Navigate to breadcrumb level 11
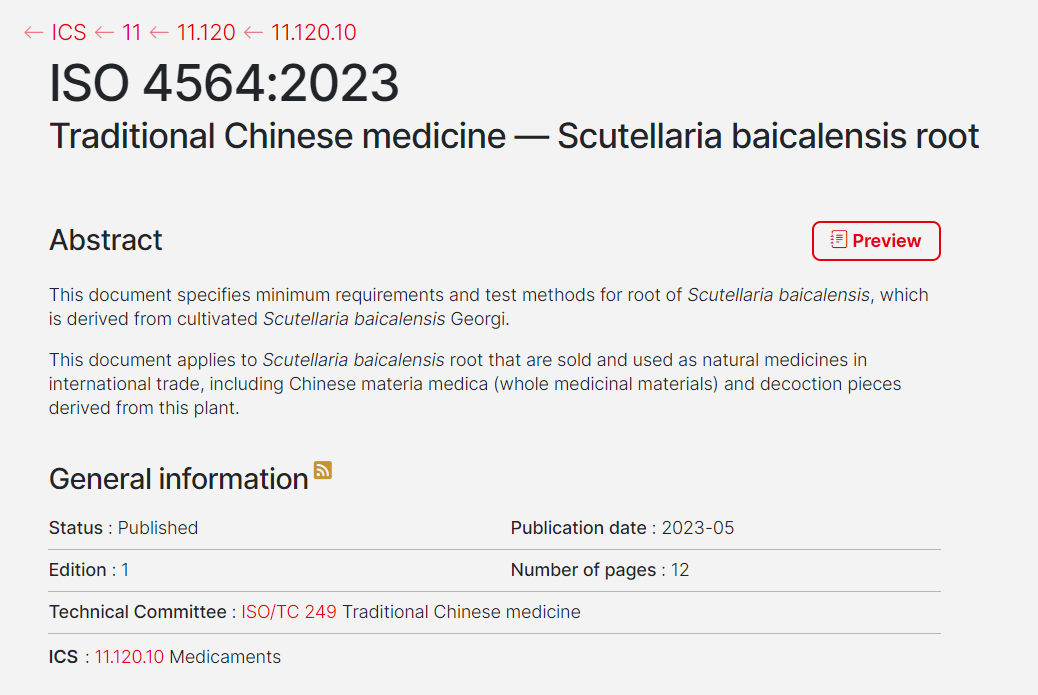Image resolution: width=1038 pixels, height=695 pixels. point(131,33)
